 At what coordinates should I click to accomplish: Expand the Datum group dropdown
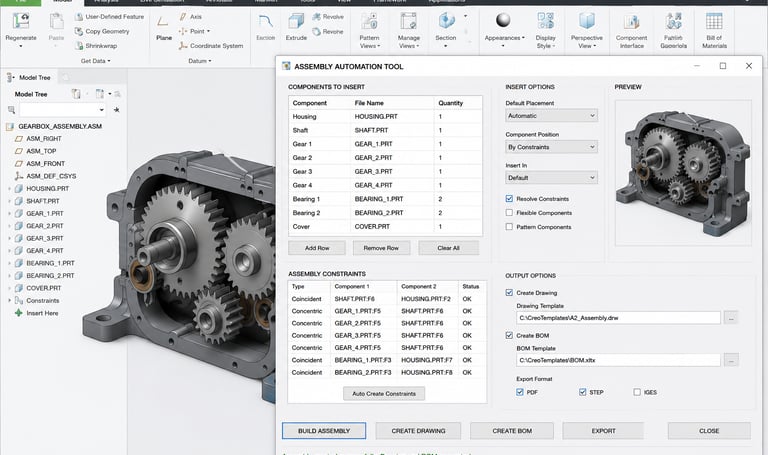199,61
